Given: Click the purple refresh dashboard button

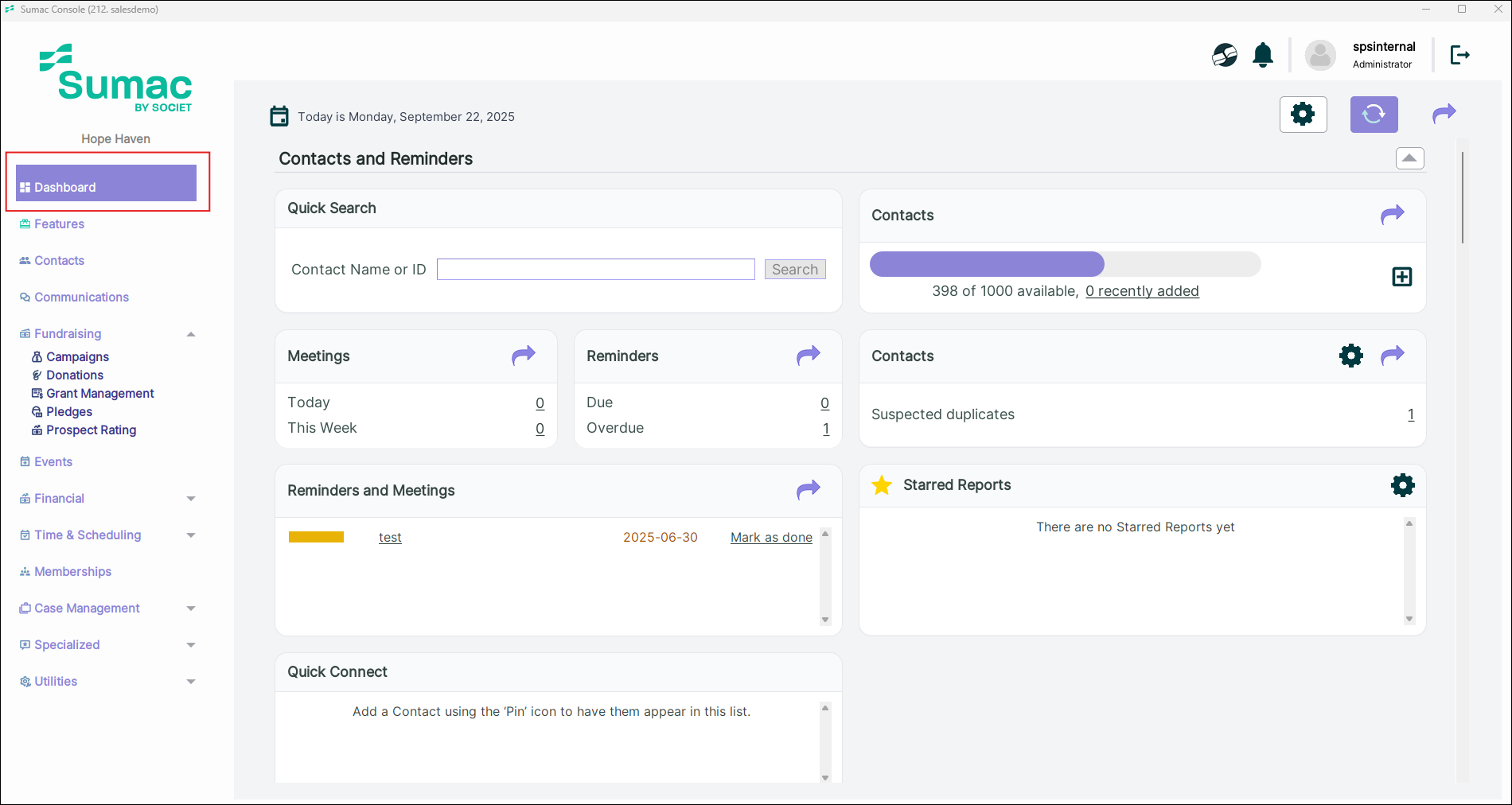Looking at the screenshot, I should point(1374,115).
